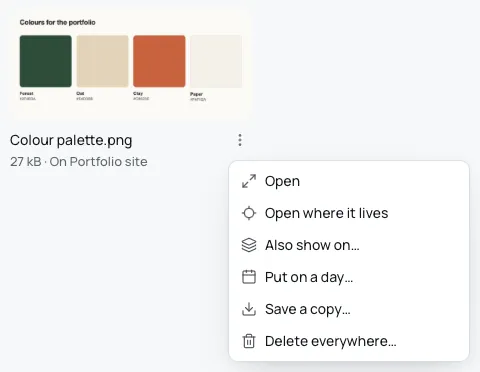This screenshot has height=372, width=480.
Task: Click the crosshair locate icon in menu
Action: click(x=249, y=213)
